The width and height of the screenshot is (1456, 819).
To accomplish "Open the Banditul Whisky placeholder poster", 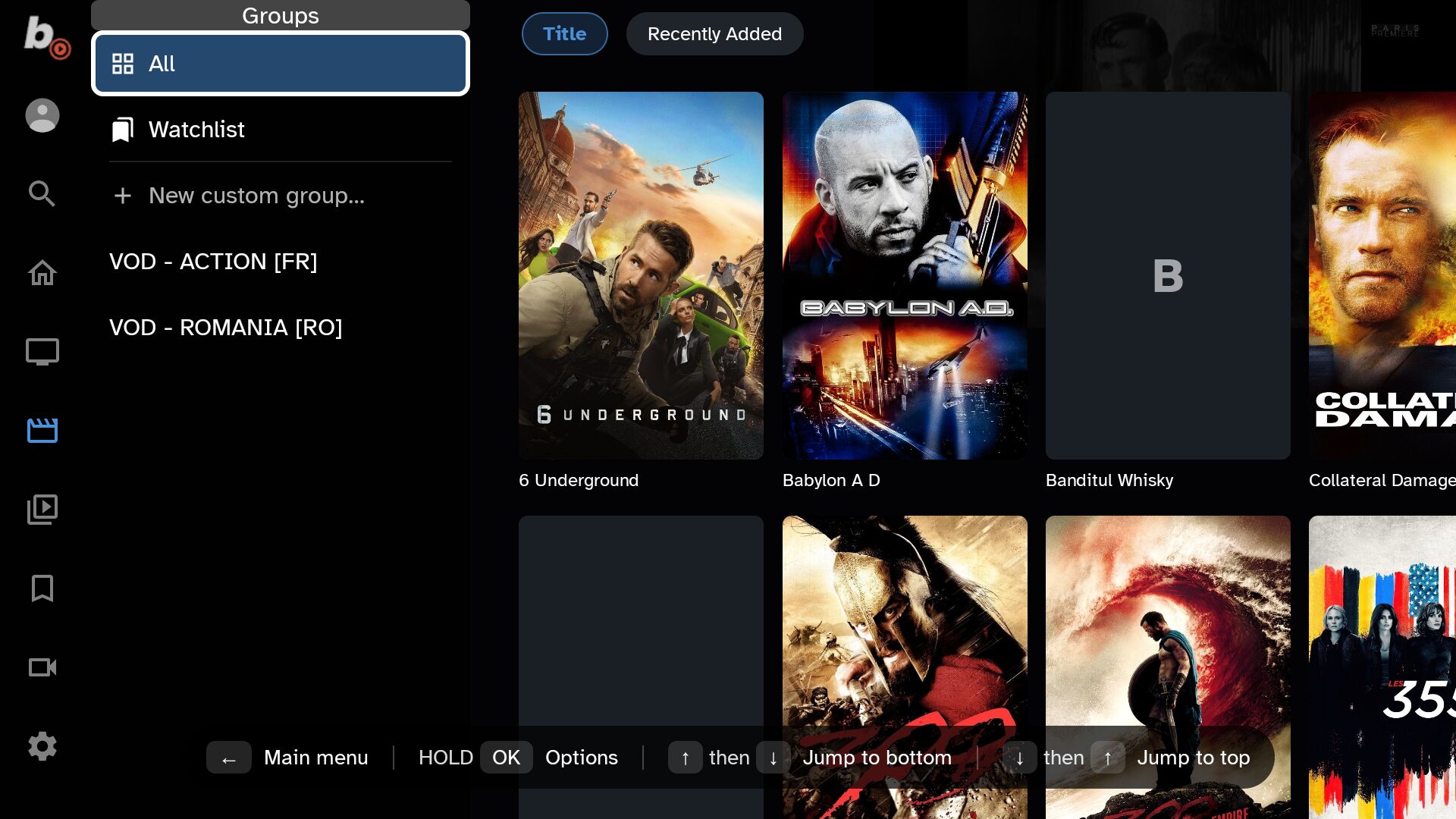I will (x=1168, y=275).
